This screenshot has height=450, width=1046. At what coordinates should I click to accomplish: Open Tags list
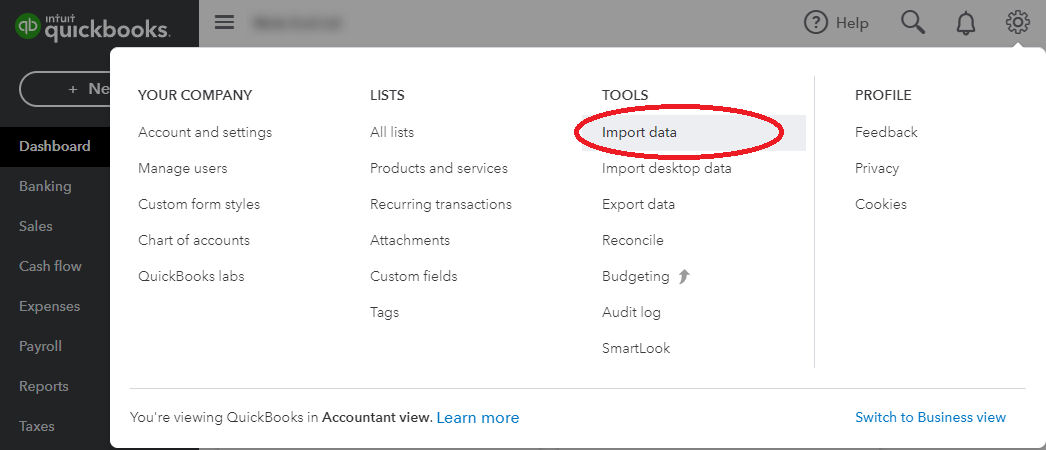click(384, 312)
